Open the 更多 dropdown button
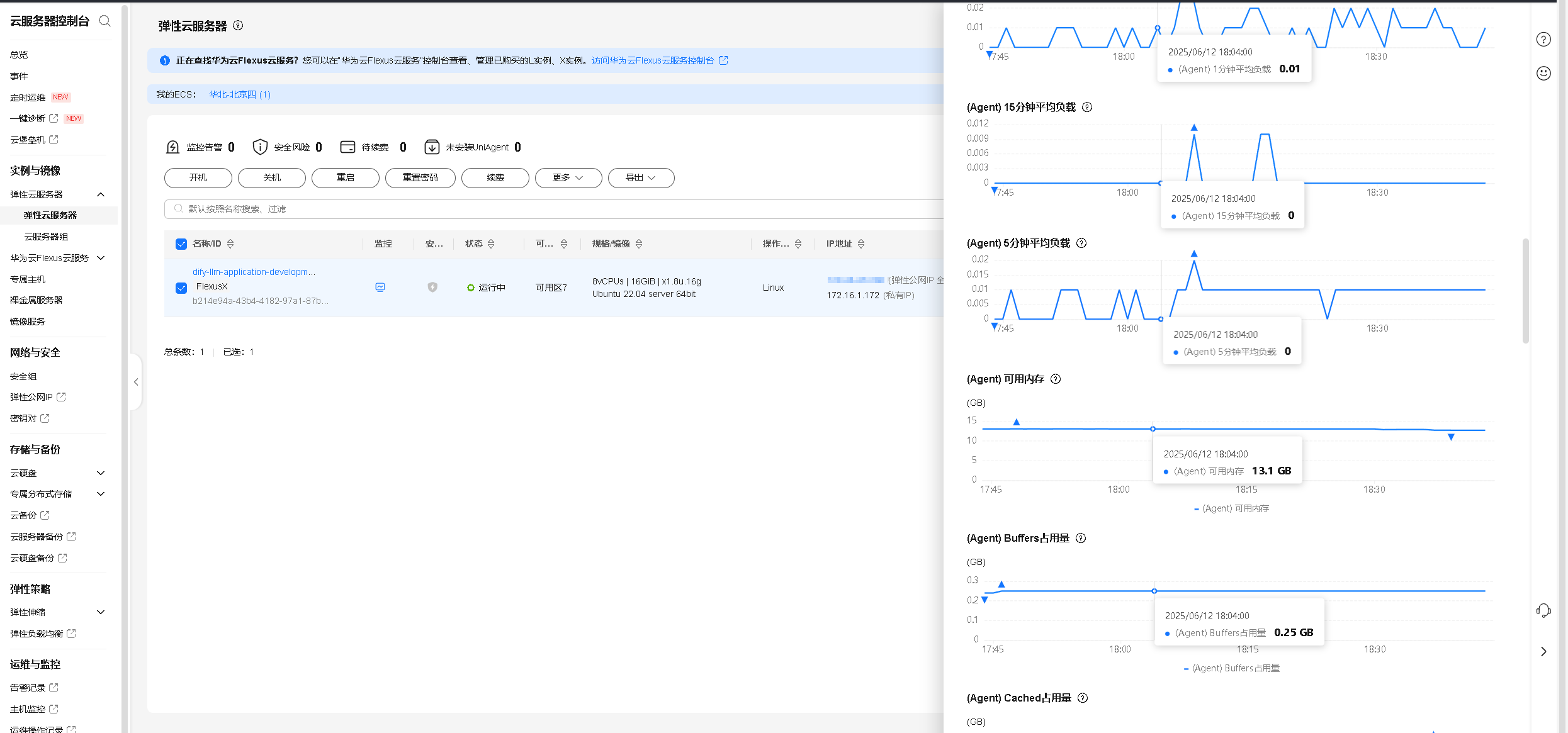The width and height of the screenshot is (1568, 733). (568, 177)
